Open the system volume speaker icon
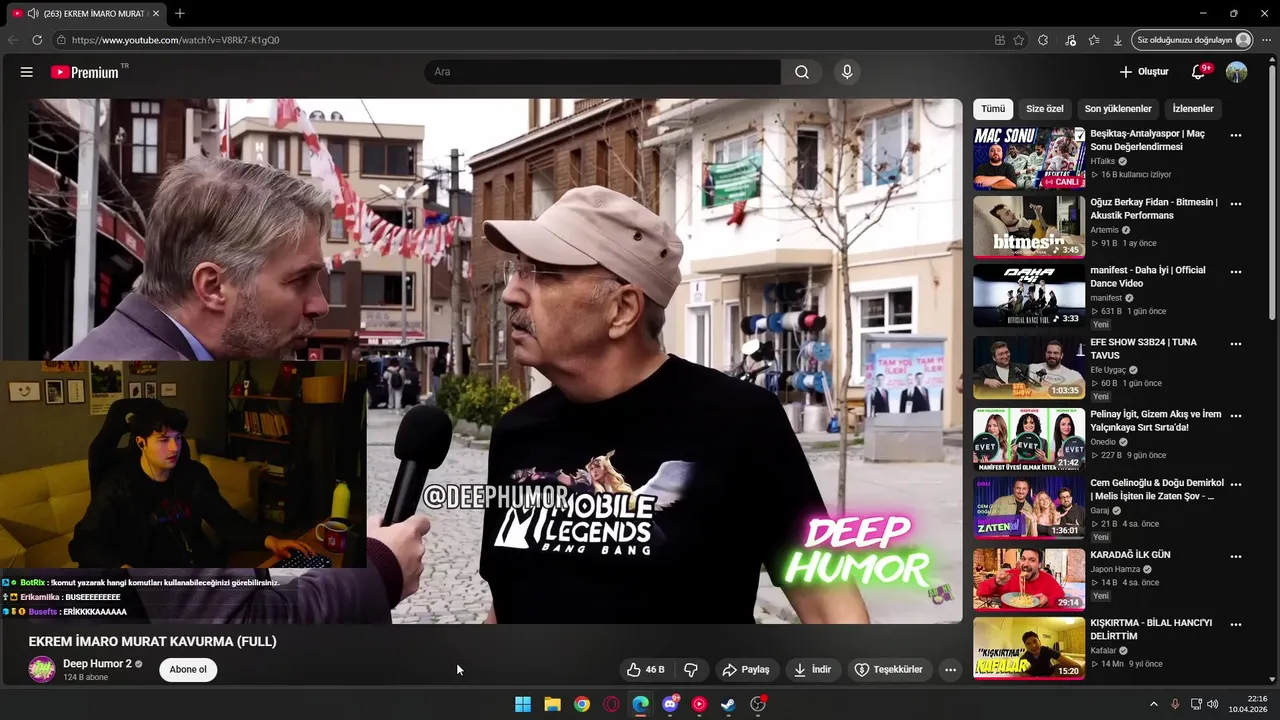This screenshot has height=720, width=1280. 1214,704
